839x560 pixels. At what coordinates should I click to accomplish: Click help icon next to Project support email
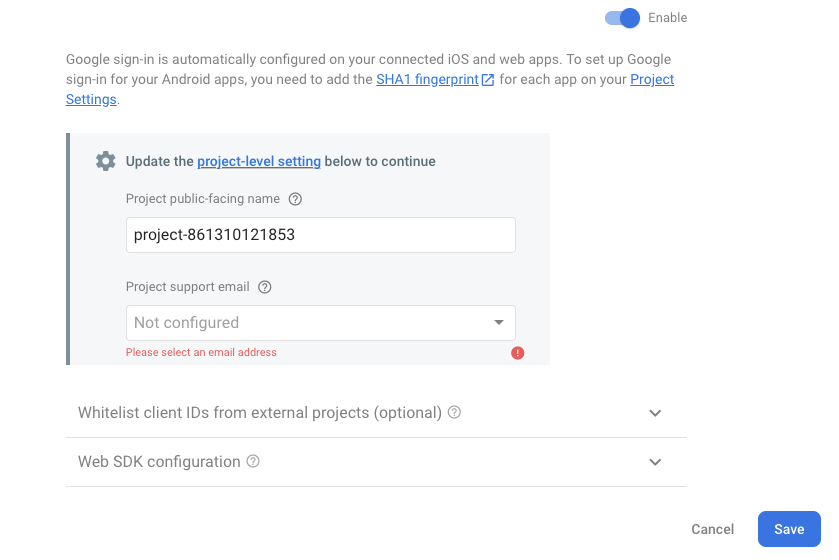click(265, 287)
